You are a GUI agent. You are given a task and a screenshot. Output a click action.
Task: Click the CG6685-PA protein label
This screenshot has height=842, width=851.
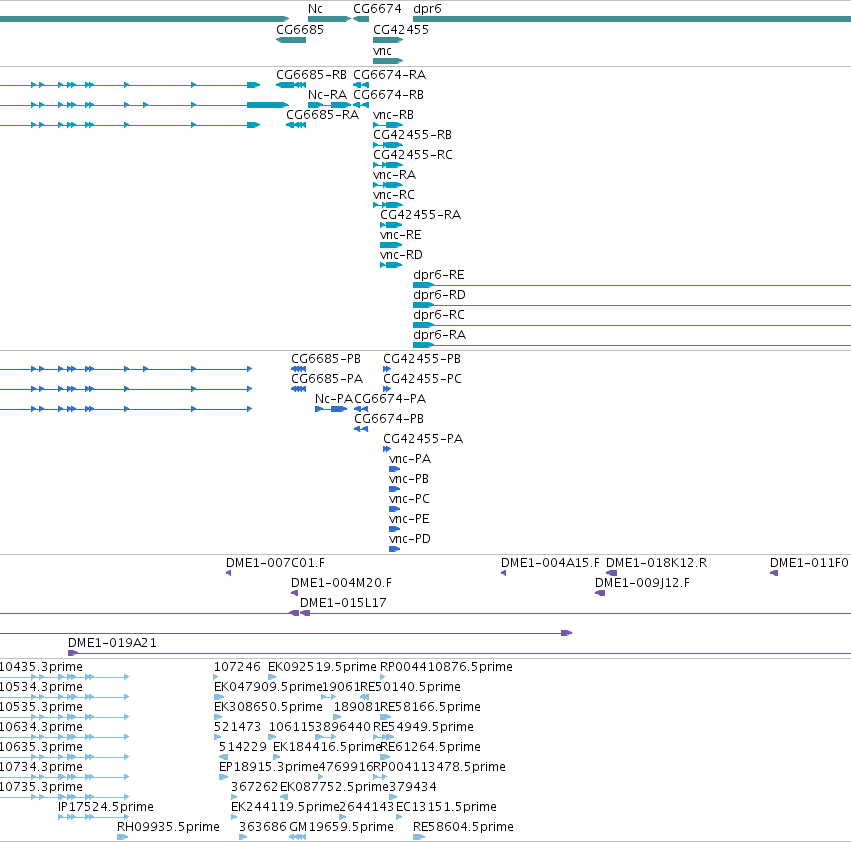coord(327,379)
